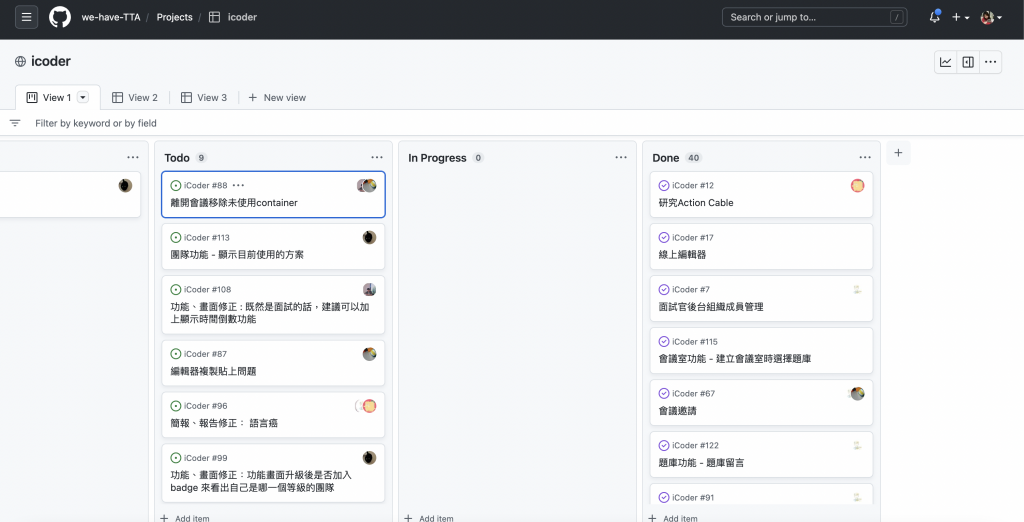Toggle project details side panel

tap(968, 62)
